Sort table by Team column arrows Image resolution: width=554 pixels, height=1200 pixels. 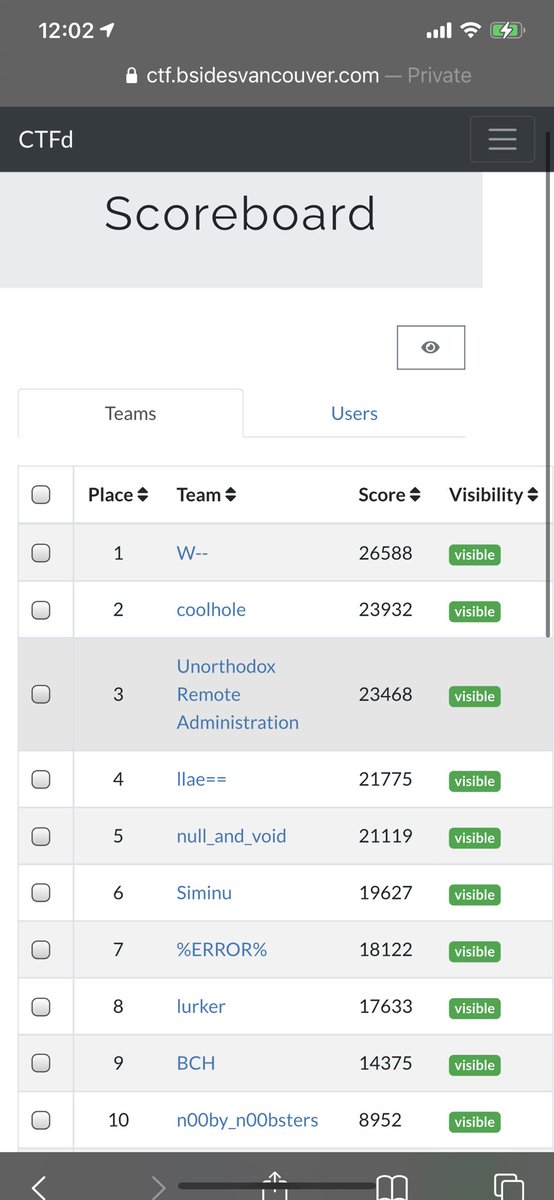point(231,495)
